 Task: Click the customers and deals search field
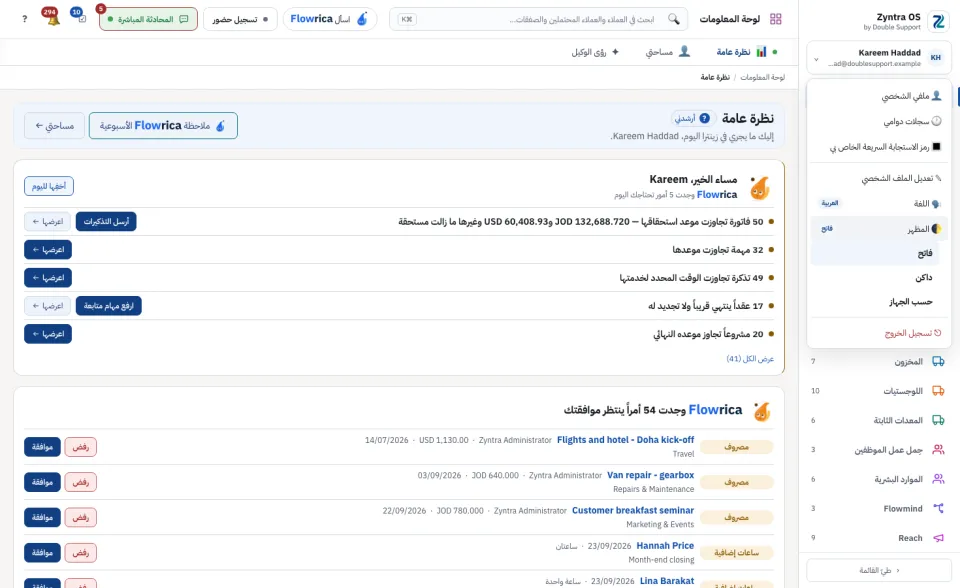[x=538, y=19]
